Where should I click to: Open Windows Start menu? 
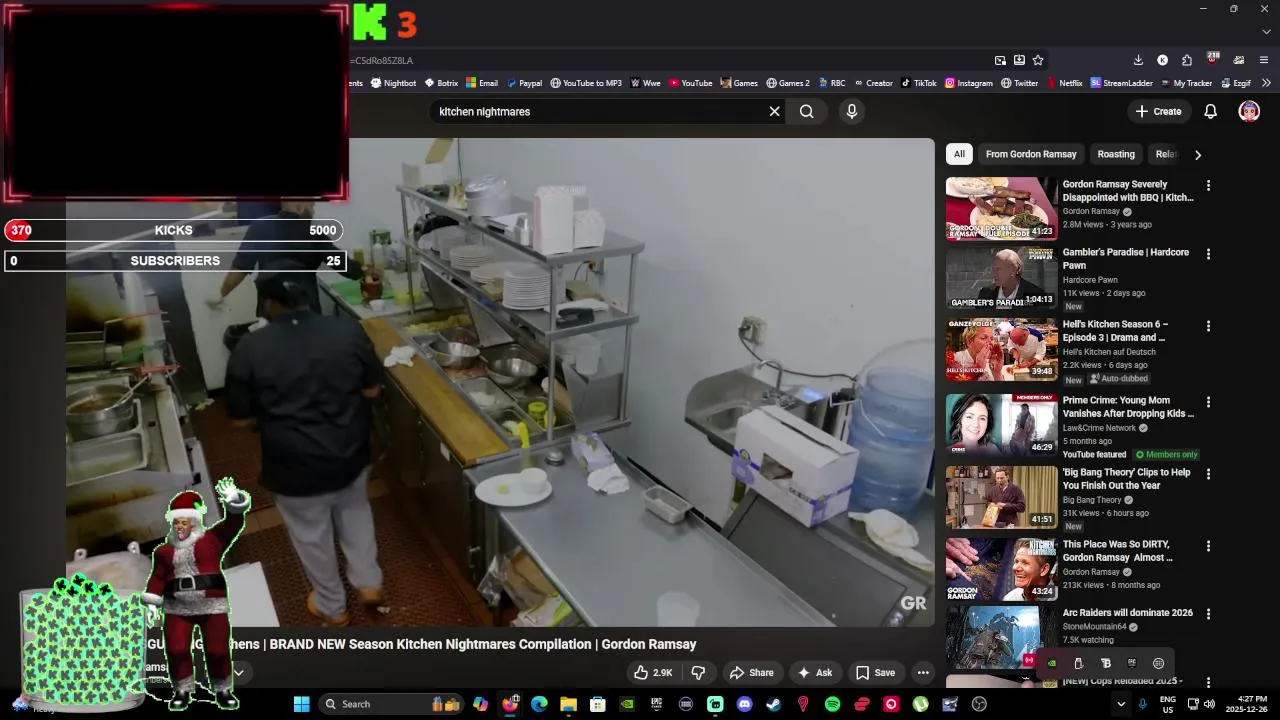301,704
